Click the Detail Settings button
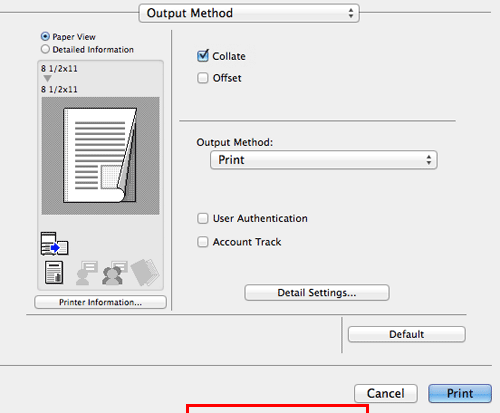 317,293
